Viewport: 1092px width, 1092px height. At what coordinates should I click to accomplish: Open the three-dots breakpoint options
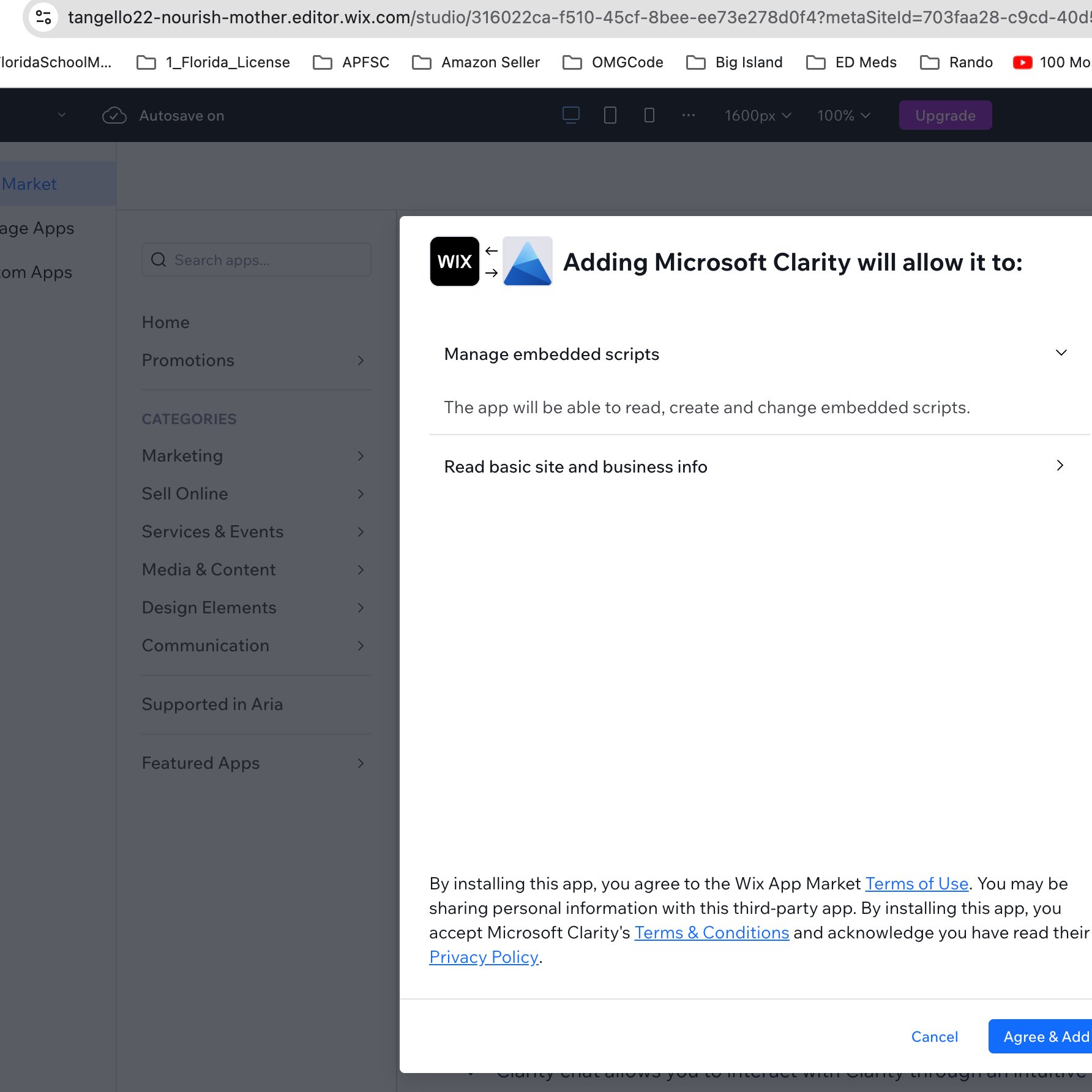pyautogui.click(x=688, y=115)
